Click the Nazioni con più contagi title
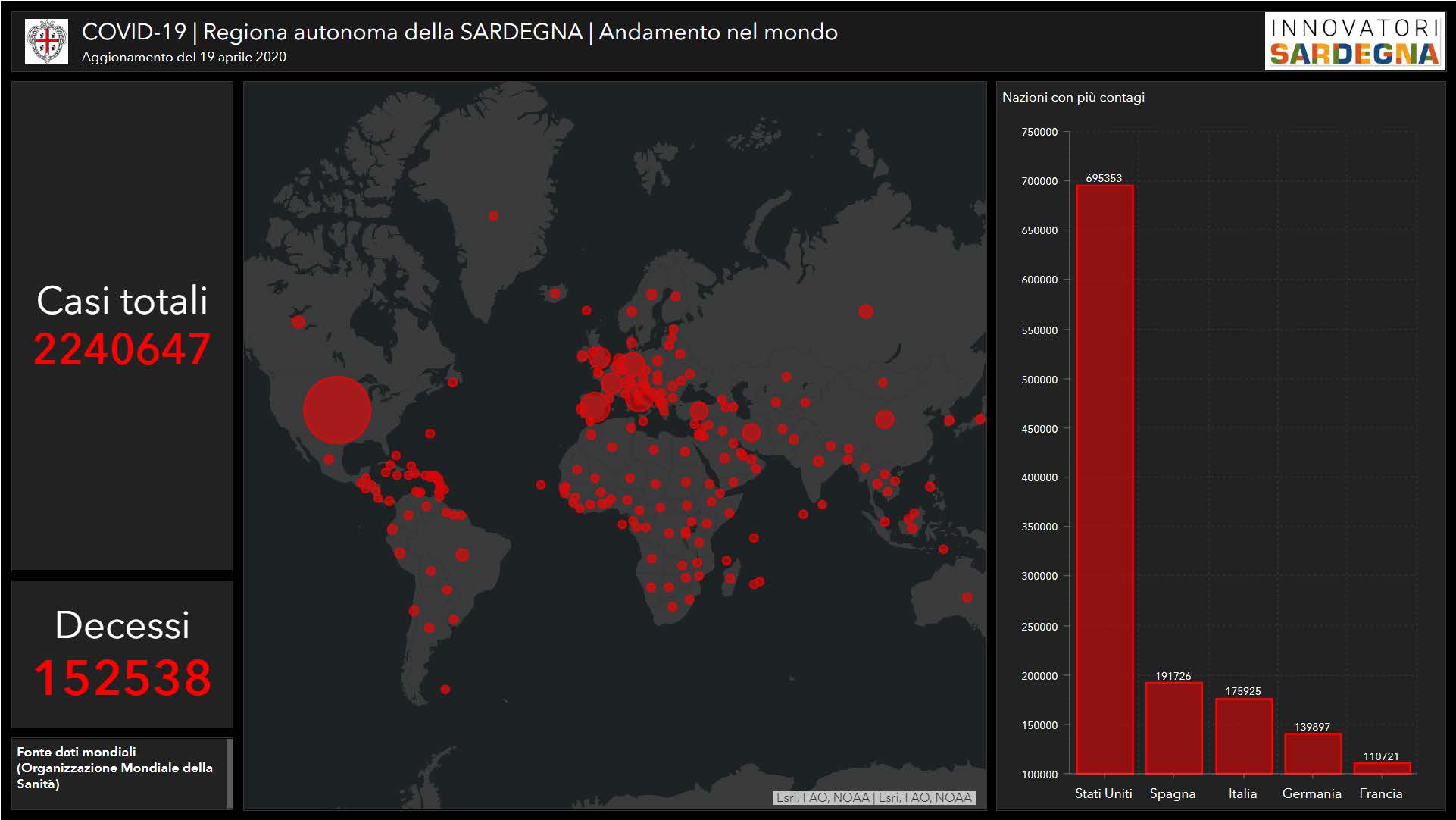This screenshot has width=1456, height=820. [x=1073, y=97]
